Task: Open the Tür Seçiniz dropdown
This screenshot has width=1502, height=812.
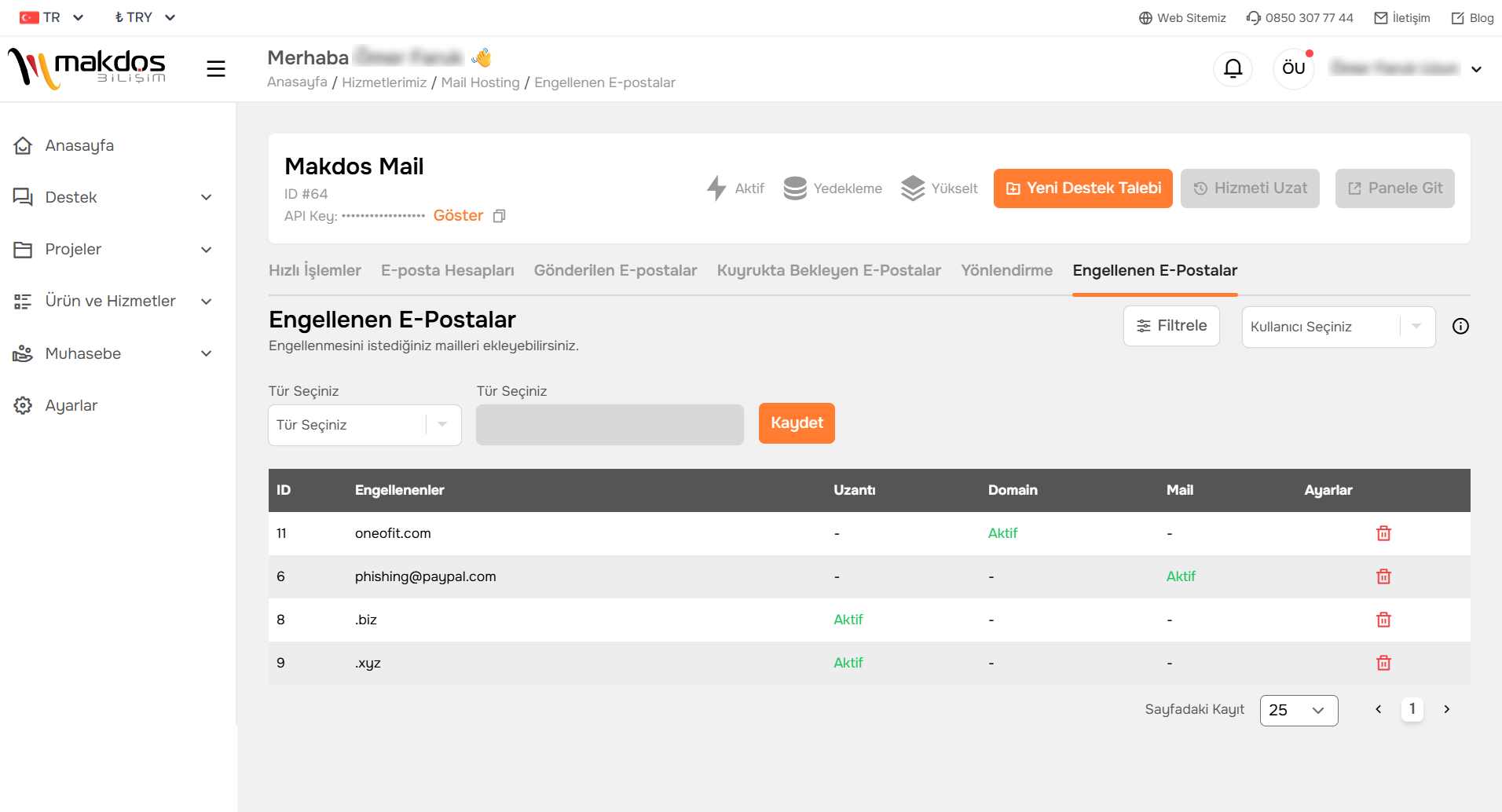Action: point(365,425)
